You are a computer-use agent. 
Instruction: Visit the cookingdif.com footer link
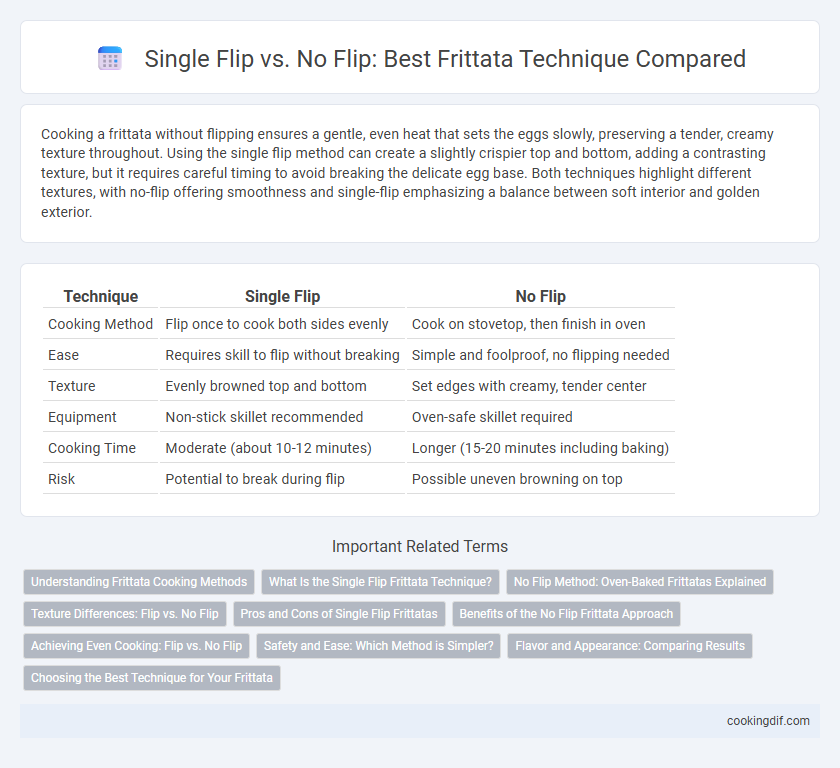(768, 721)
